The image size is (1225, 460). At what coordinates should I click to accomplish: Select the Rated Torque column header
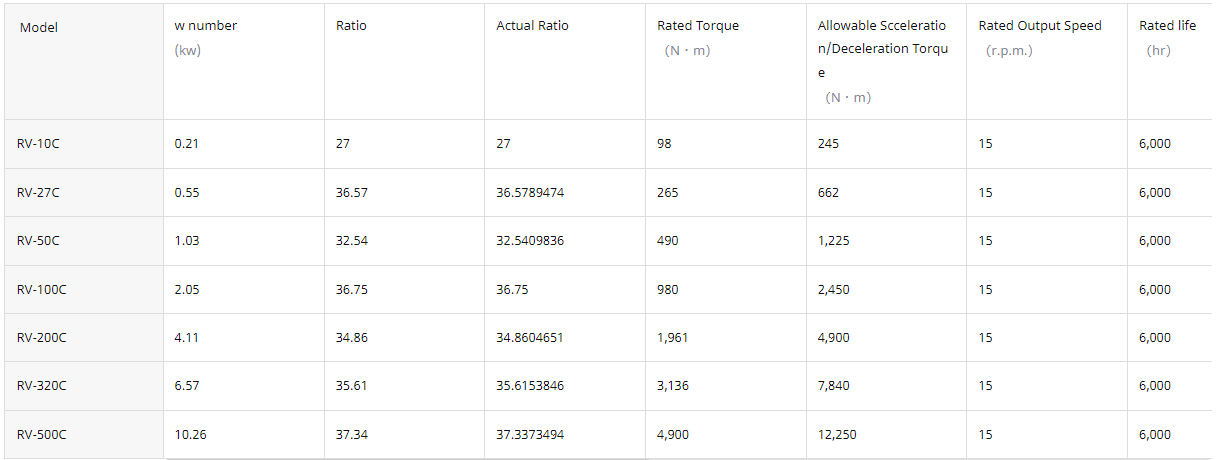(x=698, y=26)
